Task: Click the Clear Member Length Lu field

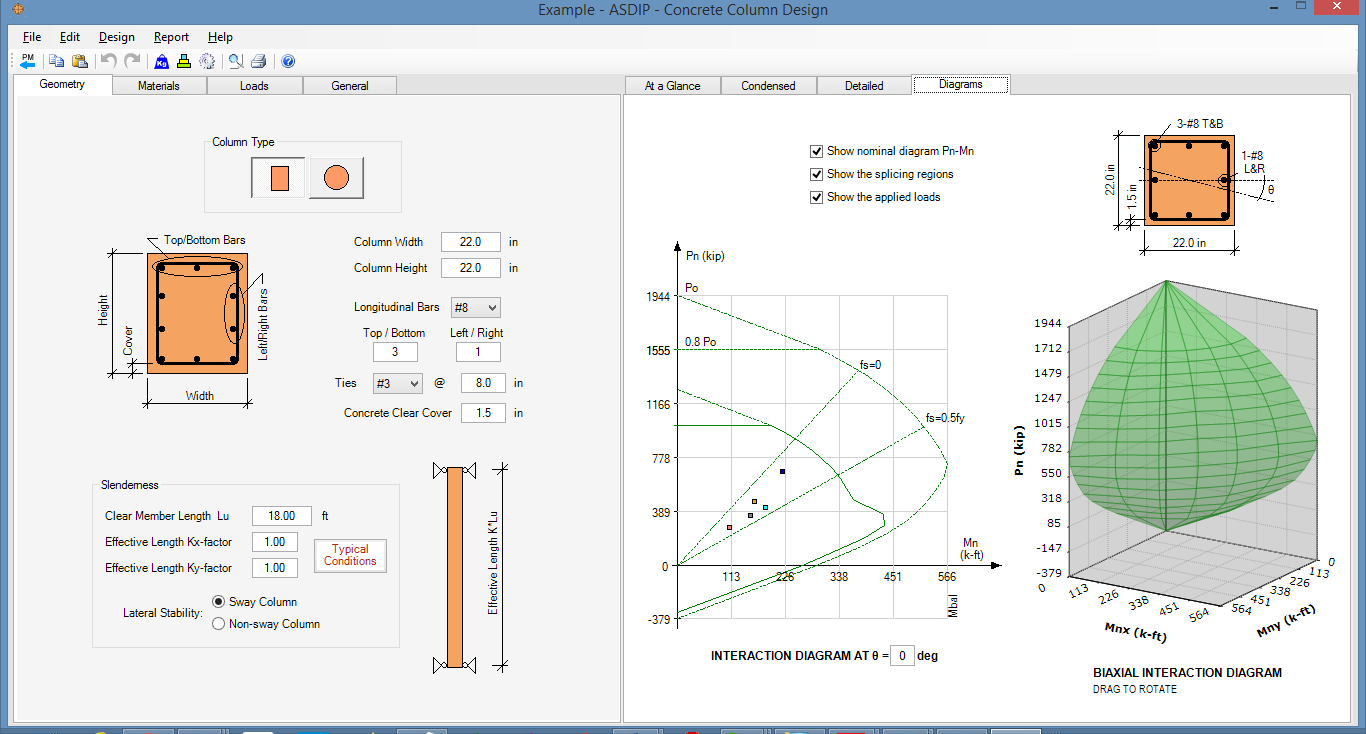Action: (x=282, y=516)
